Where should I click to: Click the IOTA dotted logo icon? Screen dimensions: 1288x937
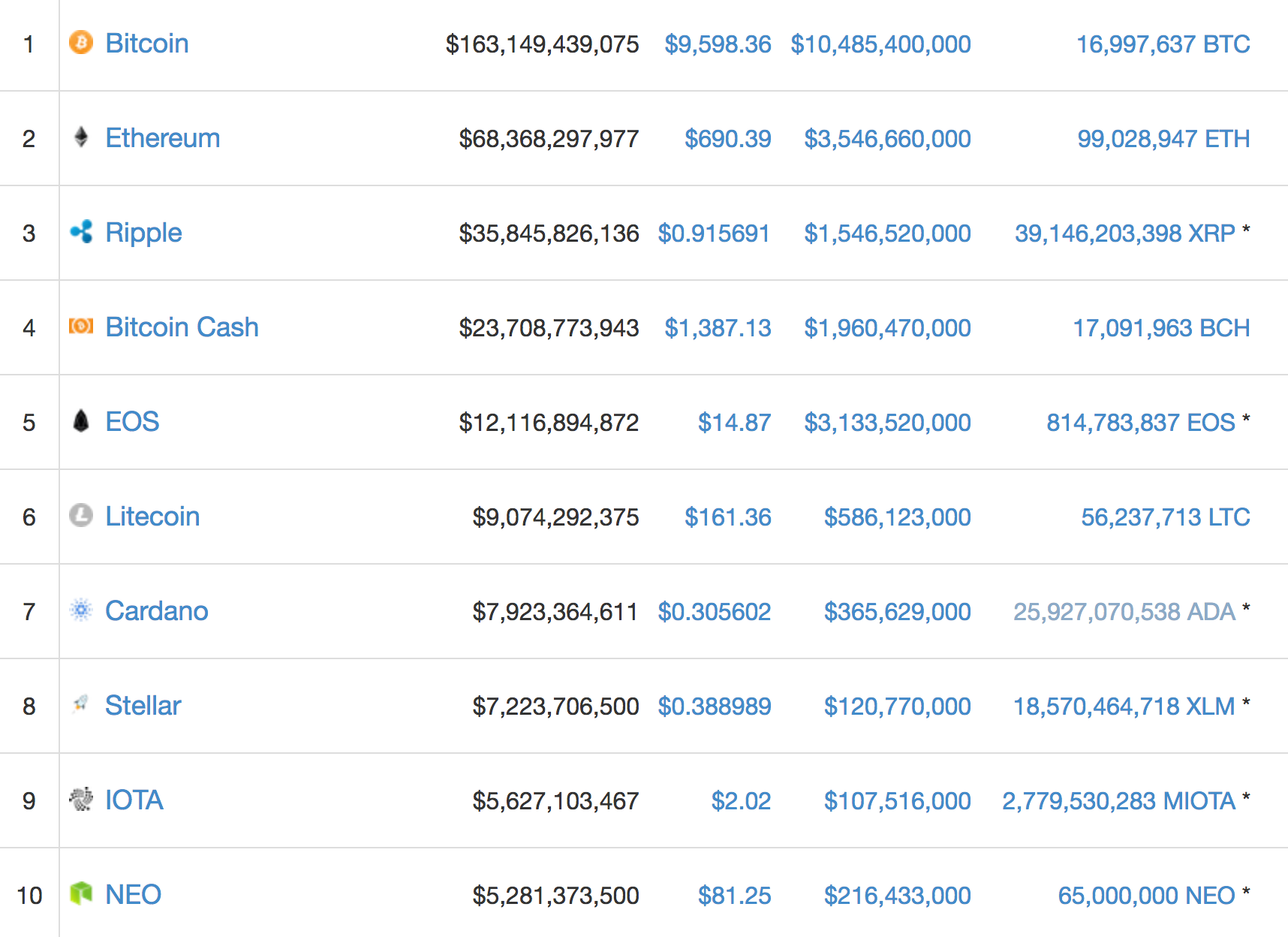(81, 799)
